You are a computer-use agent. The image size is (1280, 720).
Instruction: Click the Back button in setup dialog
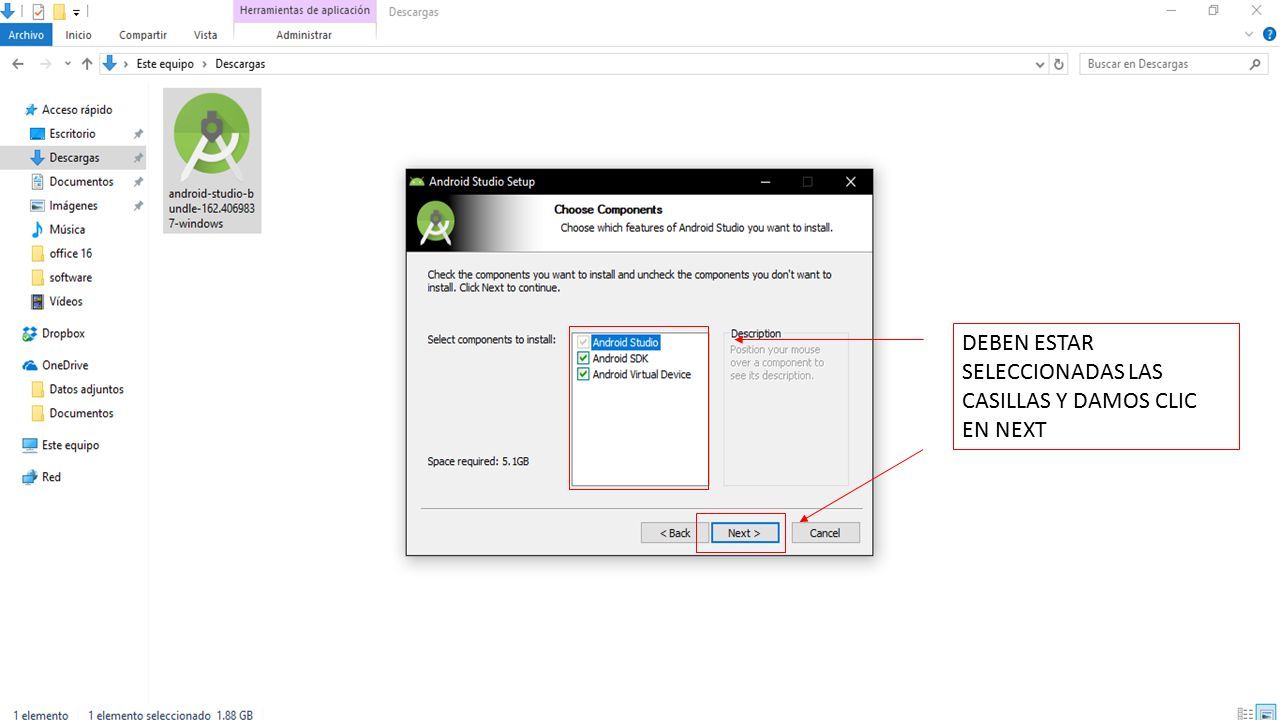click(x=675, y=533)
